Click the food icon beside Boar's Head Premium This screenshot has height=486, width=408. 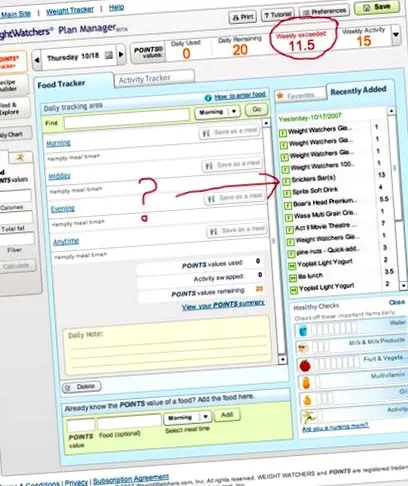point(288,205)
